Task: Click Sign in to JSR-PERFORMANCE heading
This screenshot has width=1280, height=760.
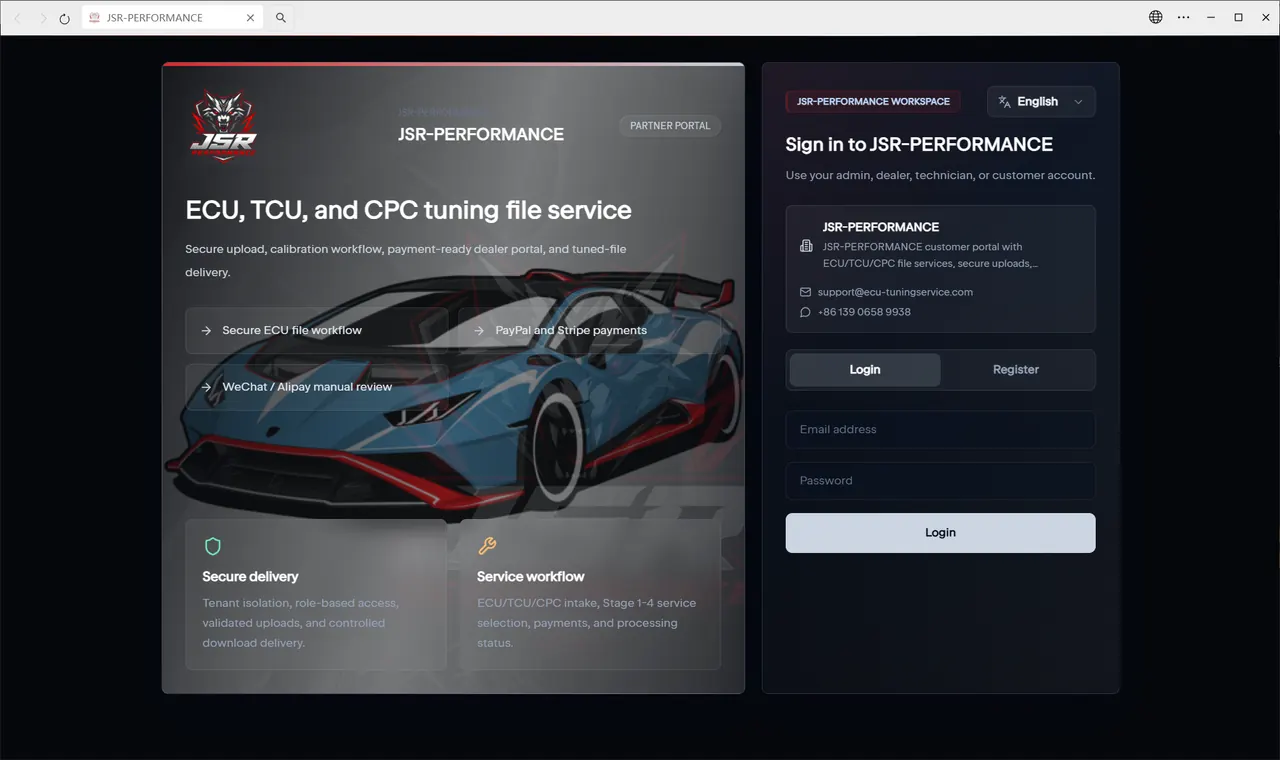Action: click(x=919, y=145)
